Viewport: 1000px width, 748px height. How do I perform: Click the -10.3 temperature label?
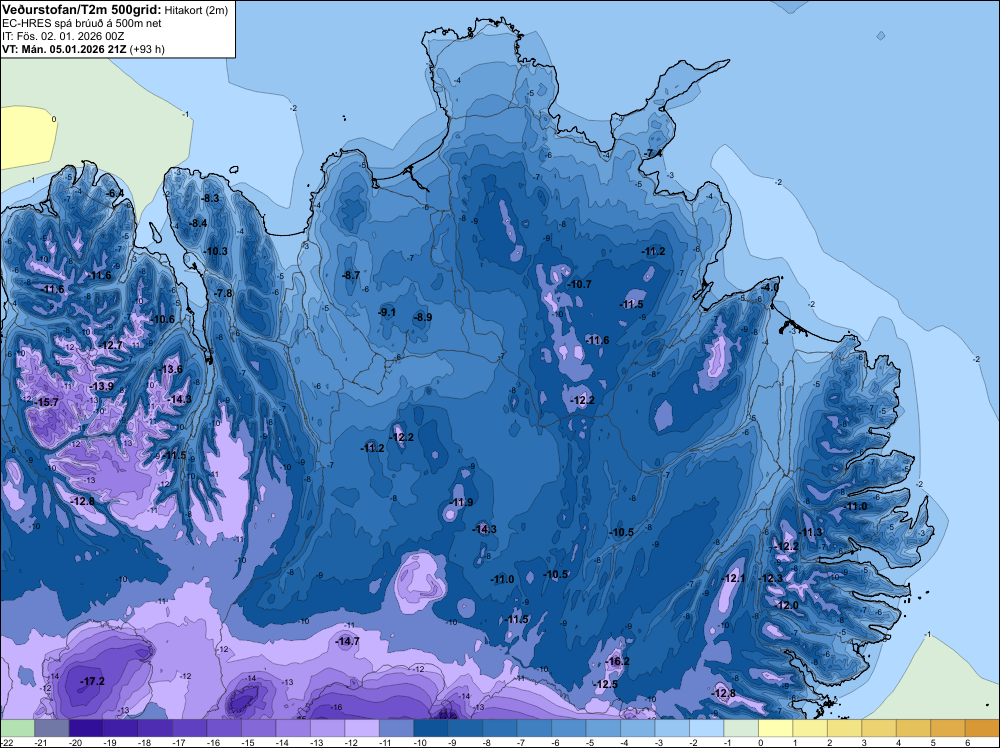(x=216, y=251)
